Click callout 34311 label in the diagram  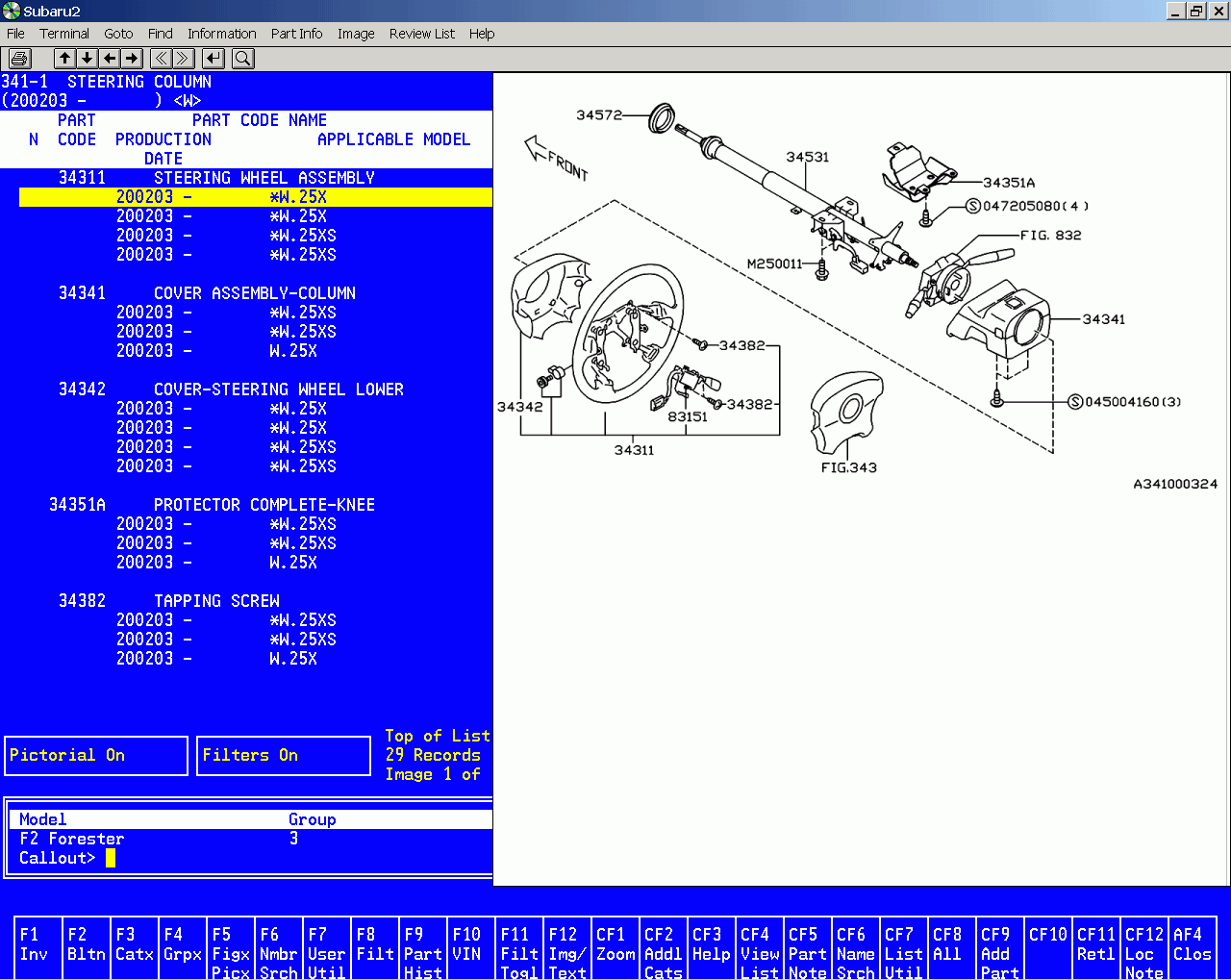634,450
